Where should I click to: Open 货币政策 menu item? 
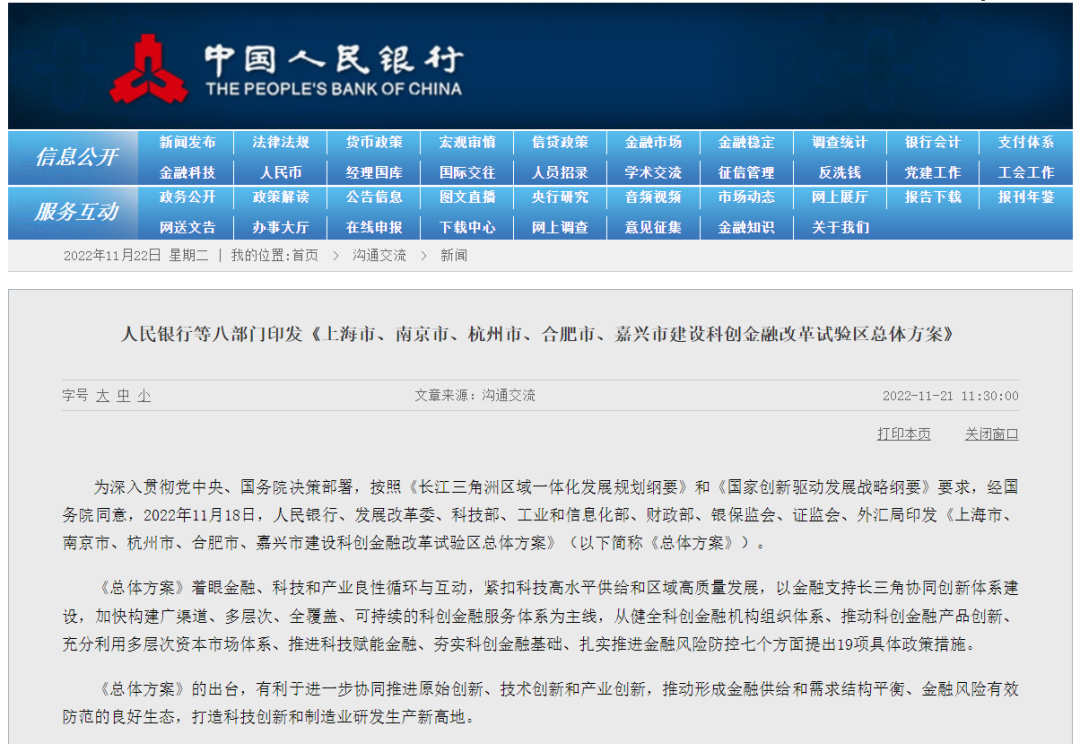tap(374, 143)
